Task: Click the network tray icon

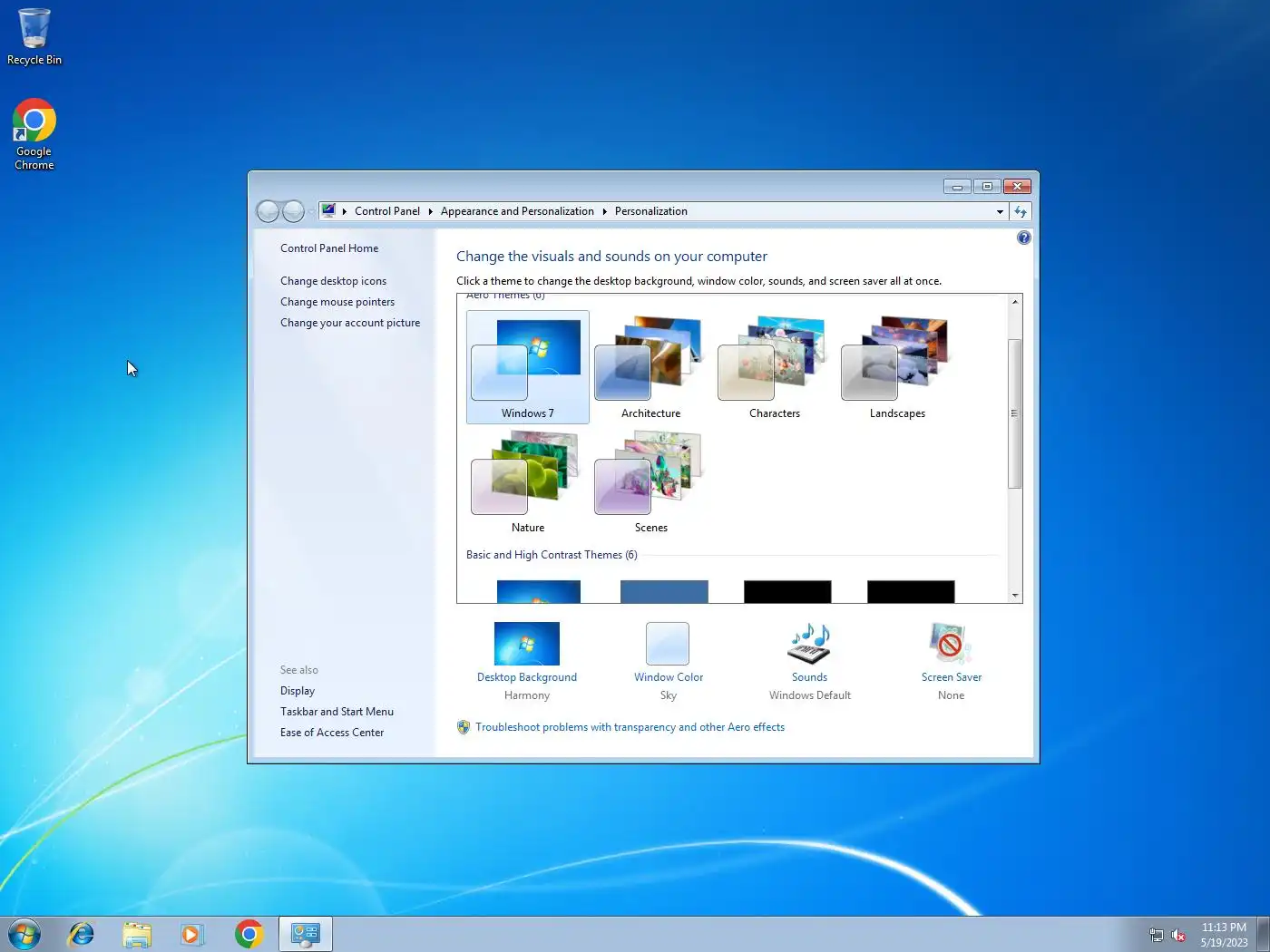Action: coord(1157,935)
